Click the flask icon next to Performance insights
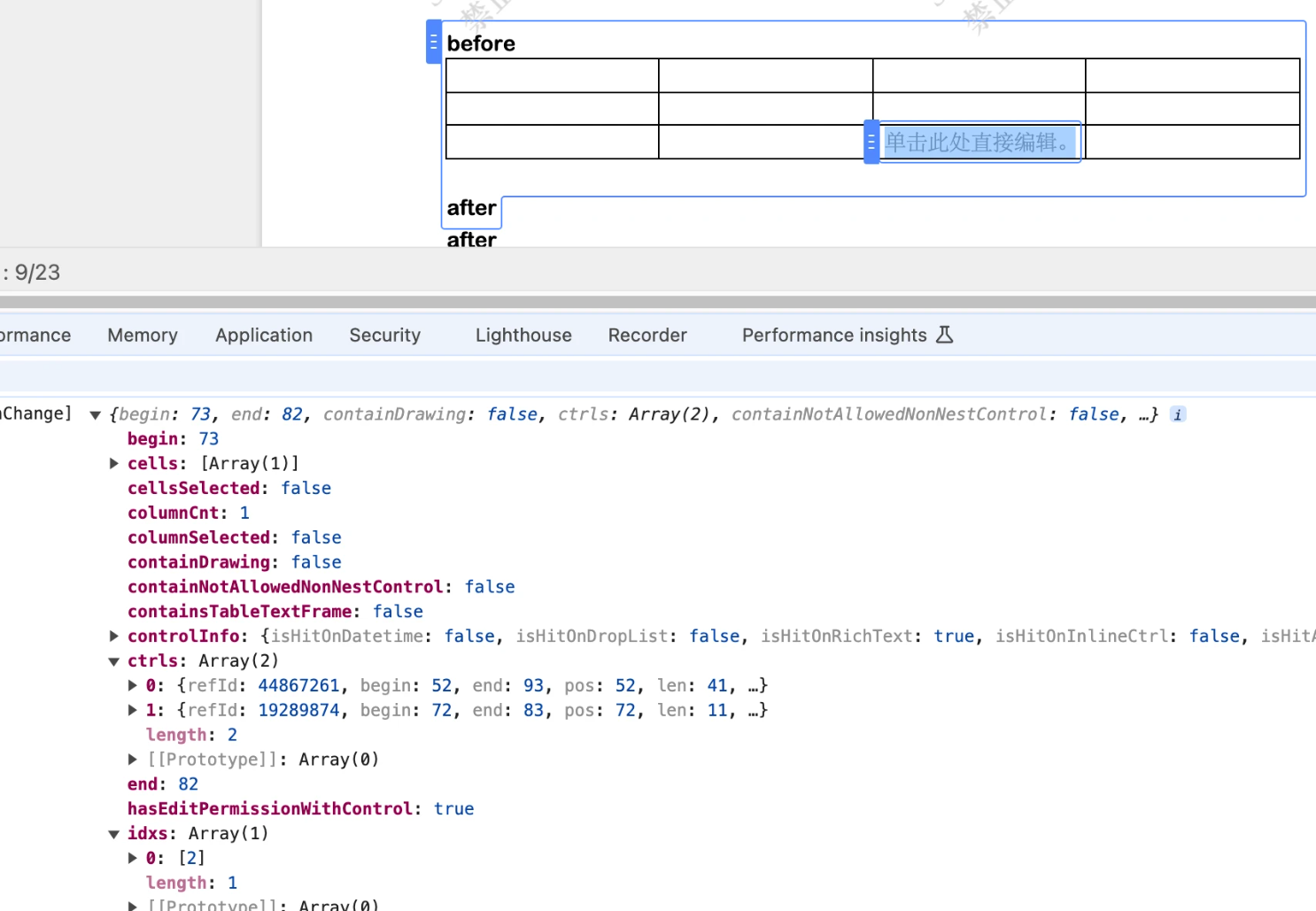This screenshot has width=1316, height=911. tap(944, 335)
